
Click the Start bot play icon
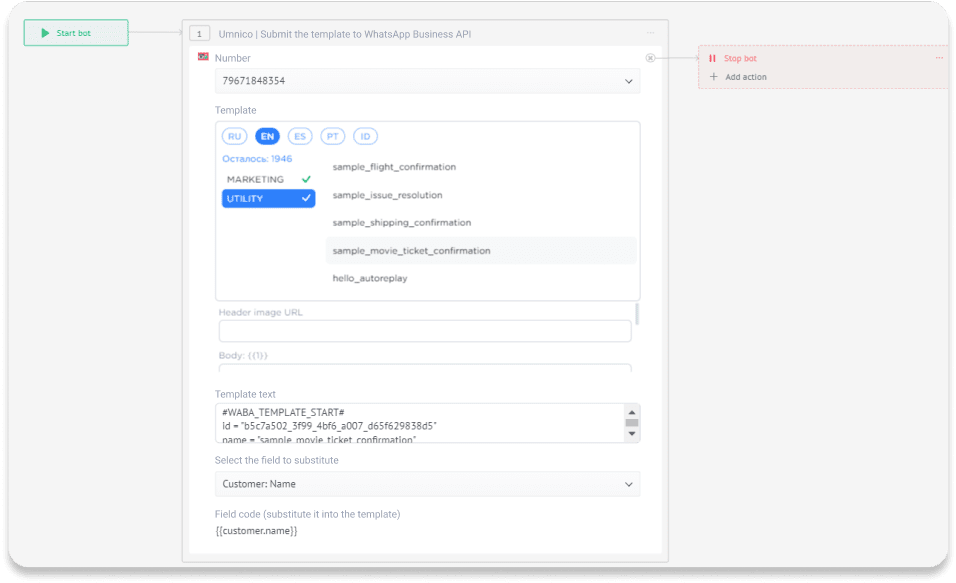[44, 33]
